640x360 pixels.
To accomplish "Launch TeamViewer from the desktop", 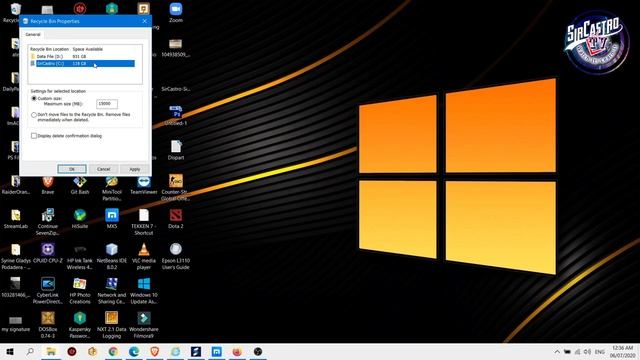I will point(144,185).
